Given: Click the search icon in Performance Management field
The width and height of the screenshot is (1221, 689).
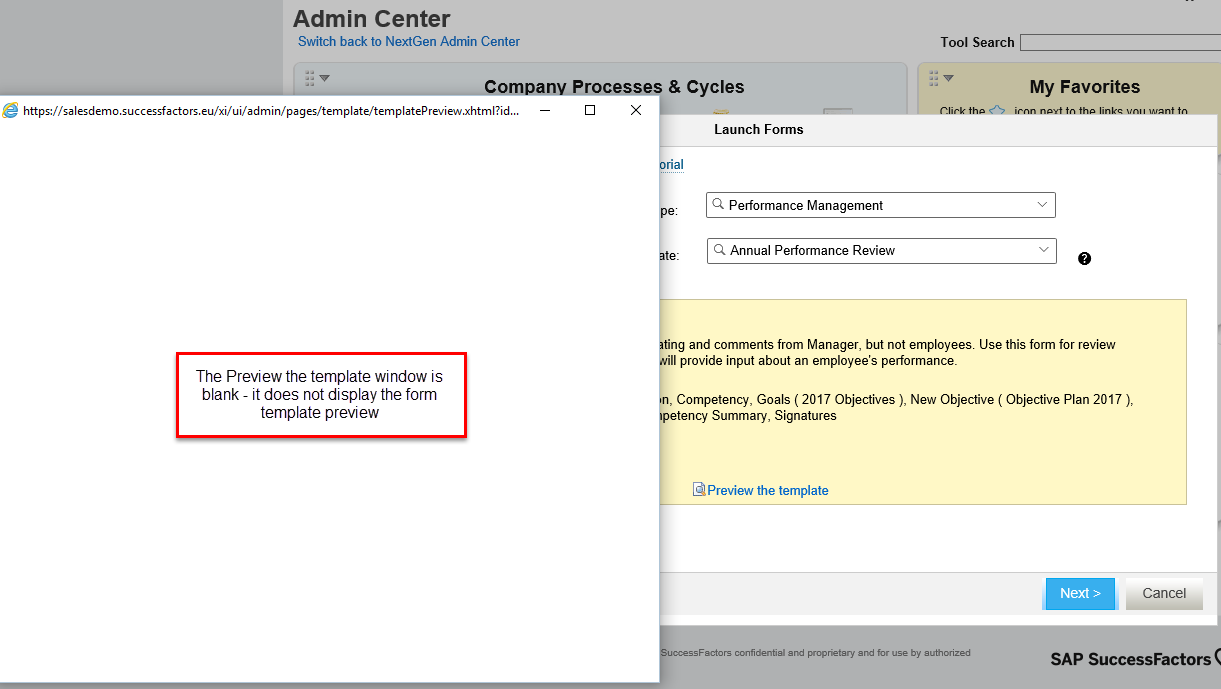Looking at the screenshot, I should tap(718, 204).
